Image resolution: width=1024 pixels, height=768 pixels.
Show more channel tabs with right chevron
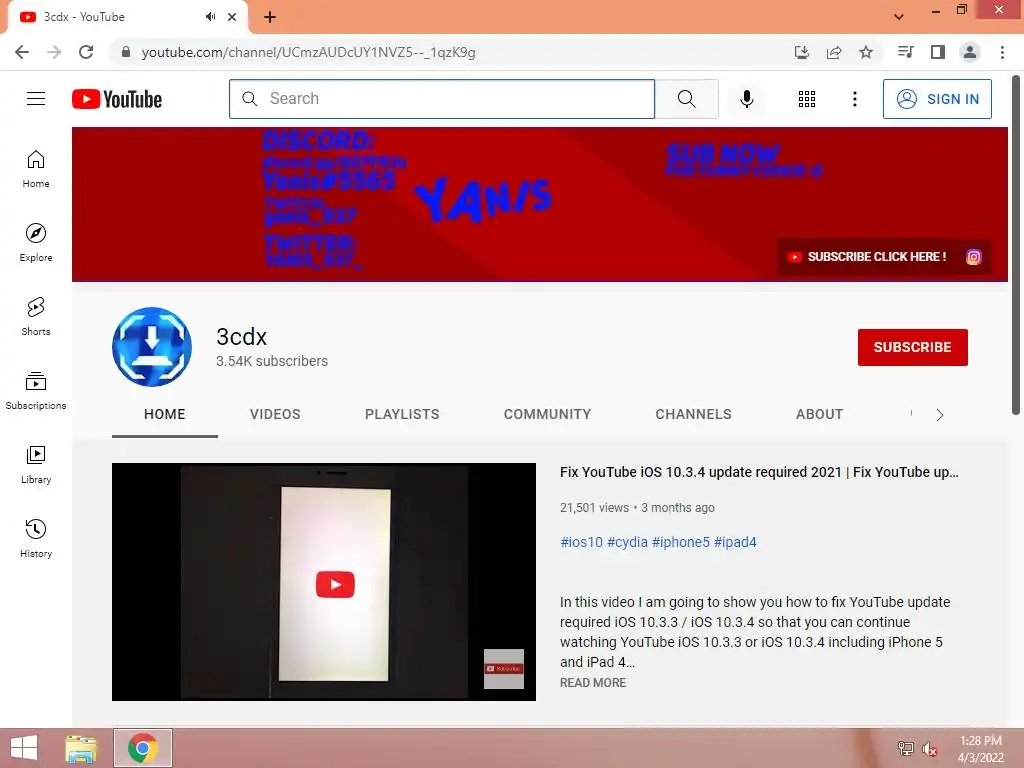[x=940, y=415]
